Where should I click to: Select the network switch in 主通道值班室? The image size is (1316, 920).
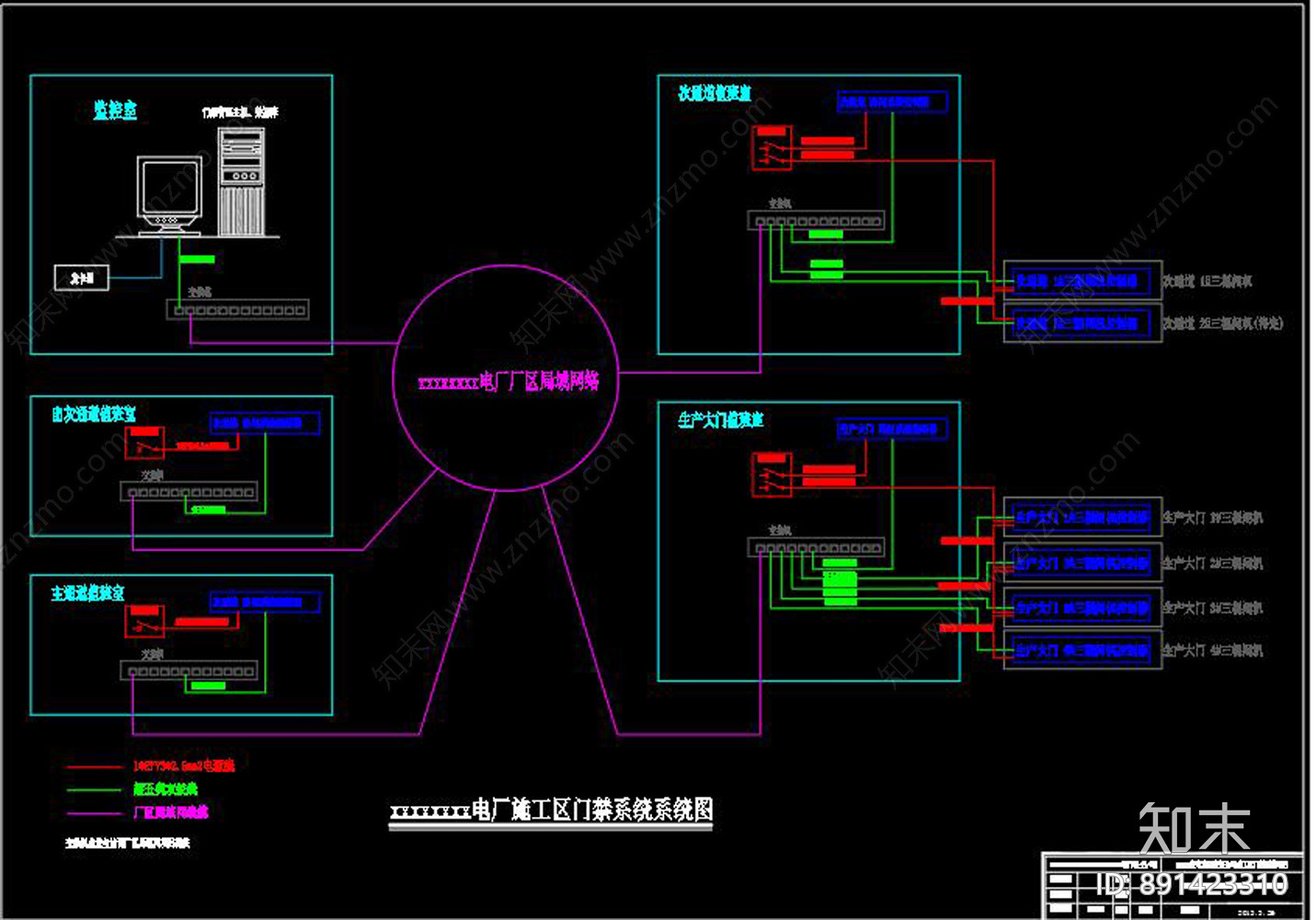click(x=189, y=672)
